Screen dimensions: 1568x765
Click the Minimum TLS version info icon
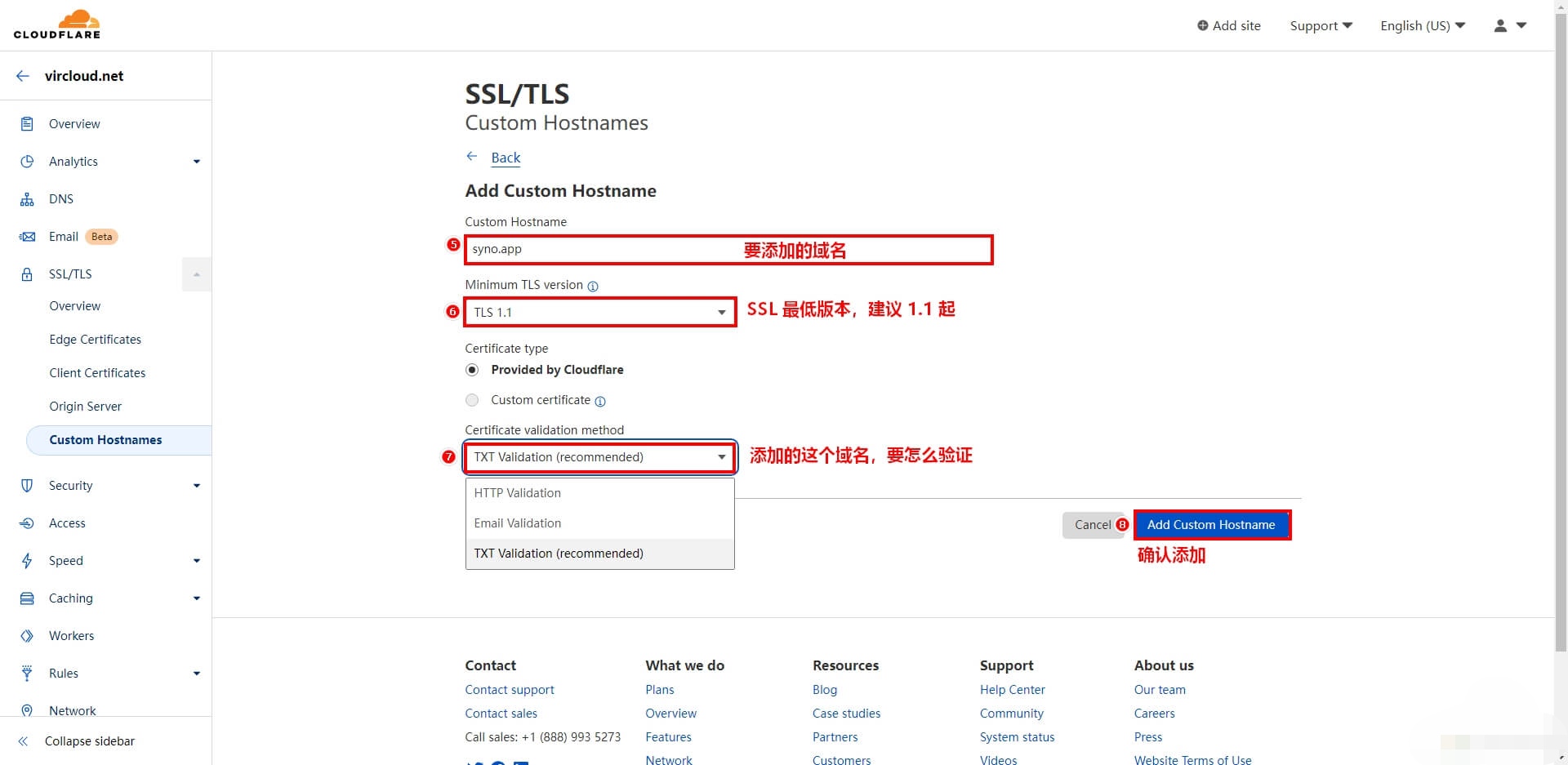pos(593,286)
